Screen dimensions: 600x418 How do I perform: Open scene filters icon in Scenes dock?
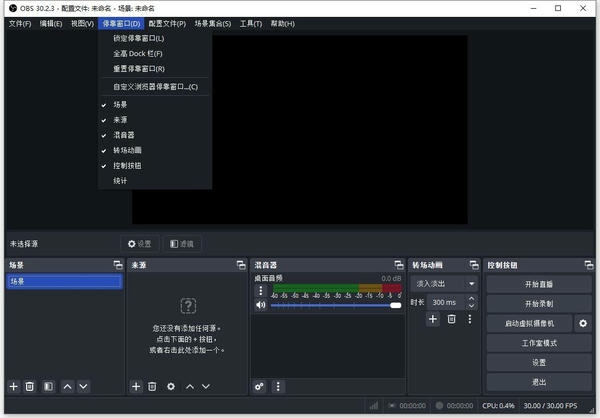pos(48,387)
